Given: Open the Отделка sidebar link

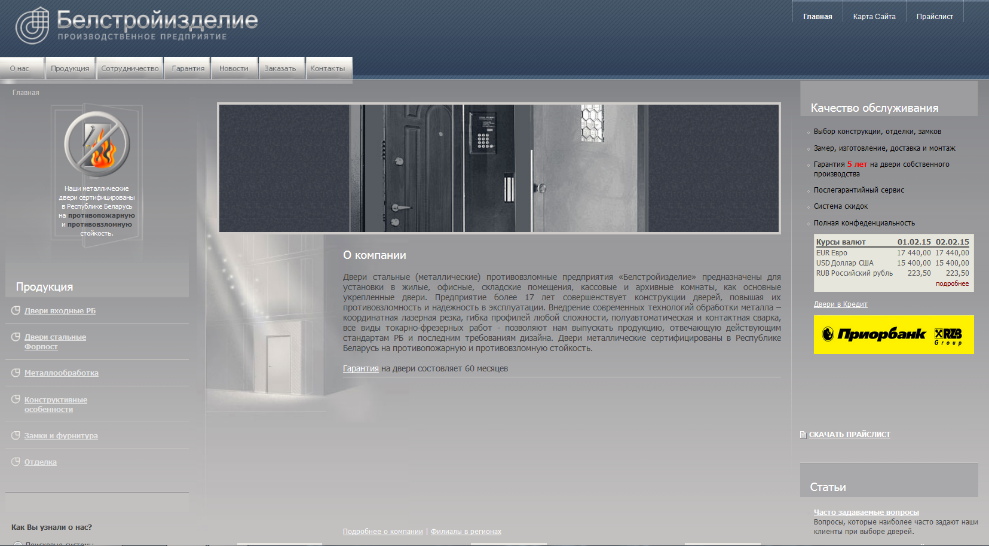Looking at the screenshot, I should point(40,462).
